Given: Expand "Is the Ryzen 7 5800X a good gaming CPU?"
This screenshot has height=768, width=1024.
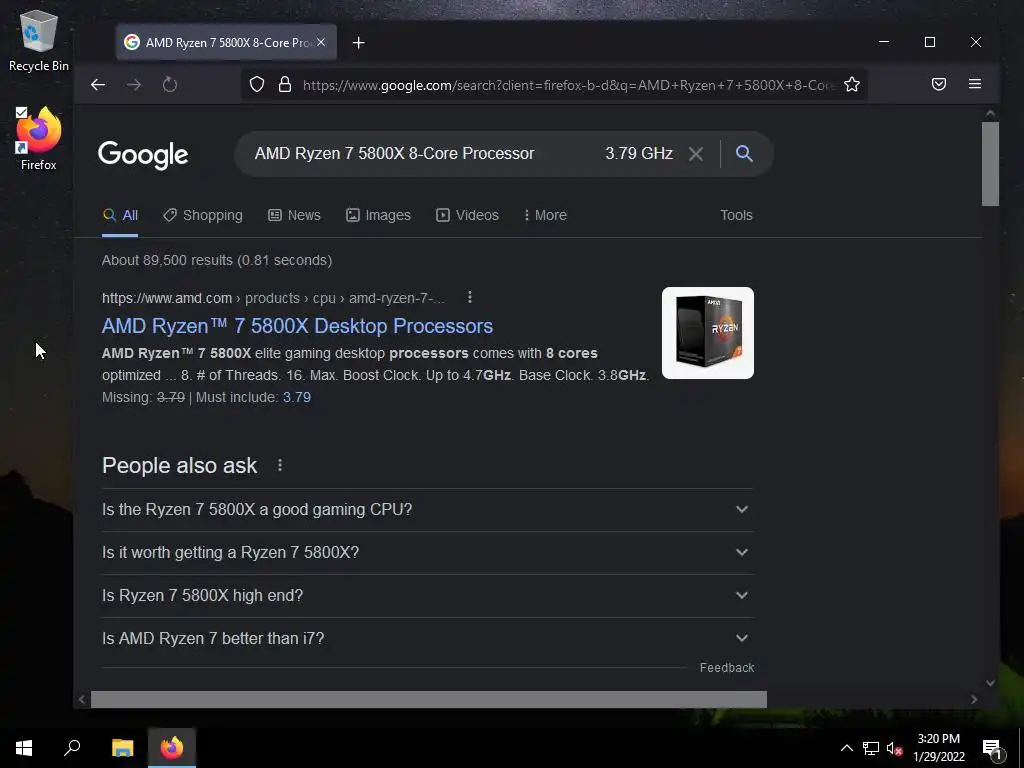Looking at the screenshot, I should click(x=428, y=509).
